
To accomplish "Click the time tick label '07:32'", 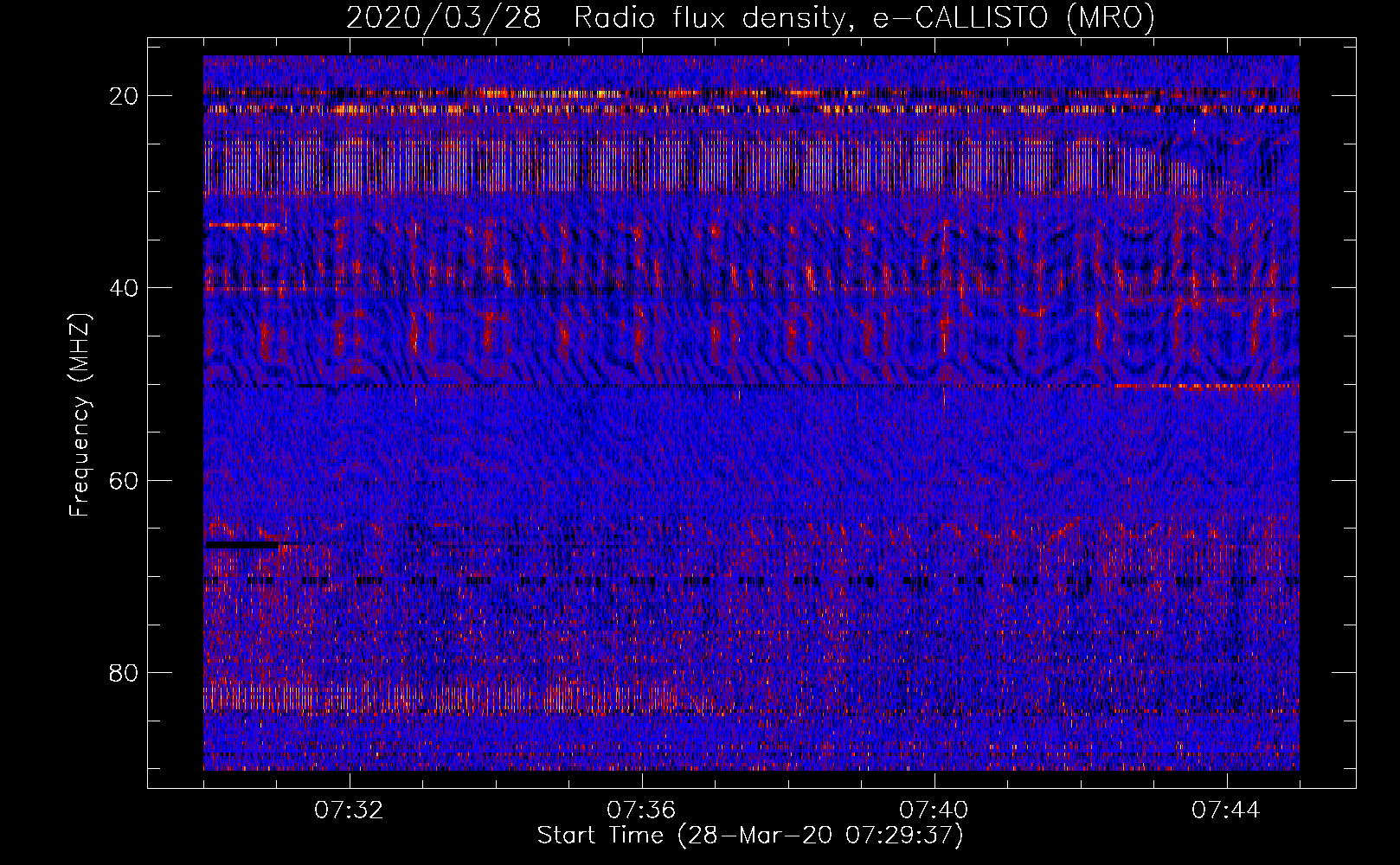I will [x=349, y=811].
